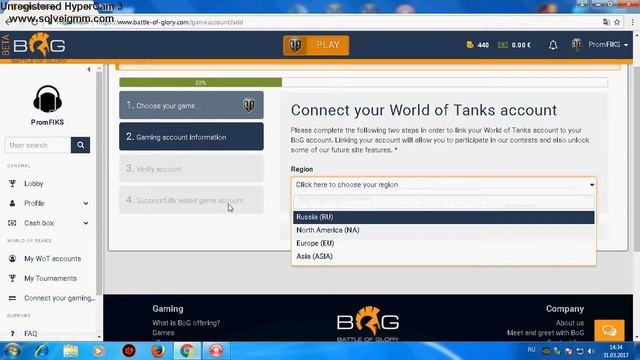Collapse the sidebar with arrow icon
This screenshot has height=360, width=640.
pos(89,69)
